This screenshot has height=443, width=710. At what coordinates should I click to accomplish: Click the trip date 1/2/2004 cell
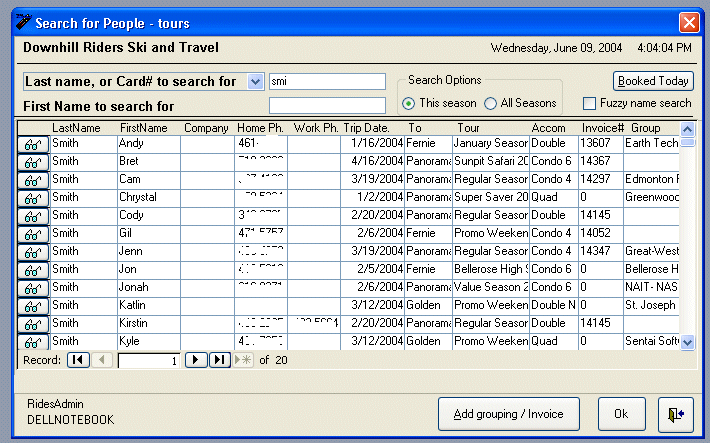coord(373,197)
